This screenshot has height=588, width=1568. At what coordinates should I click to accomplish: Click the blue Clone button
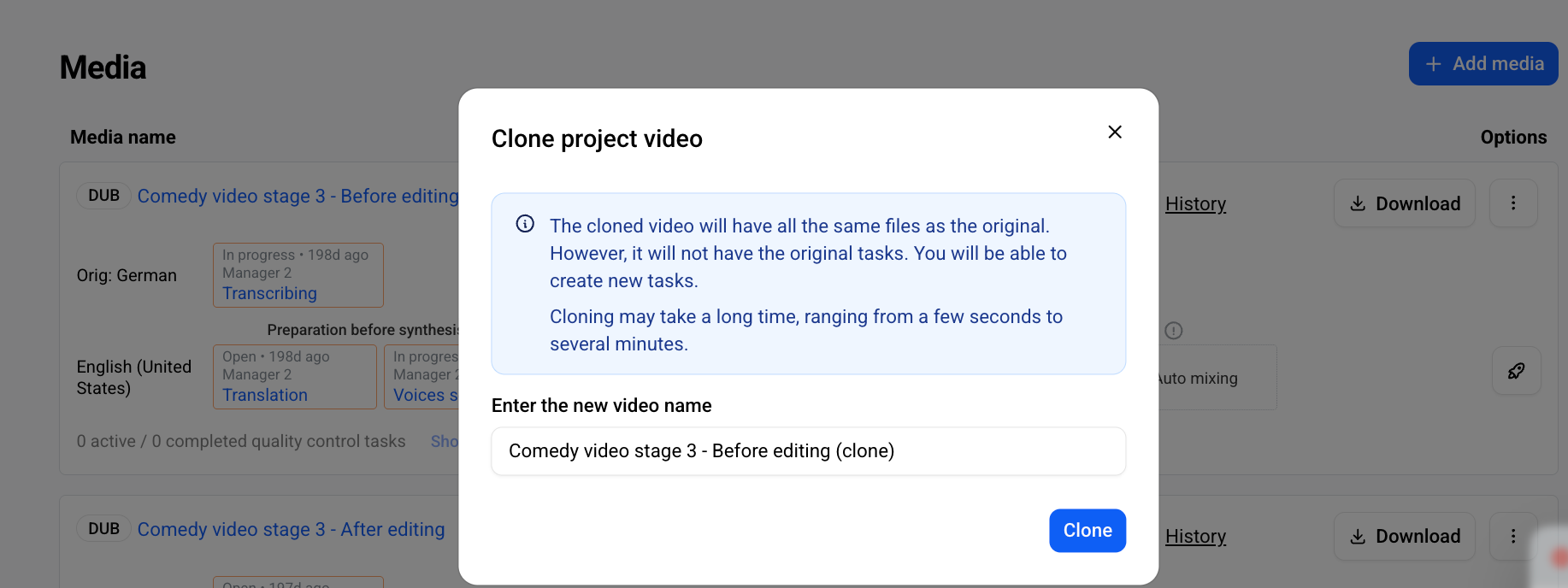[x=1088, y=531]
